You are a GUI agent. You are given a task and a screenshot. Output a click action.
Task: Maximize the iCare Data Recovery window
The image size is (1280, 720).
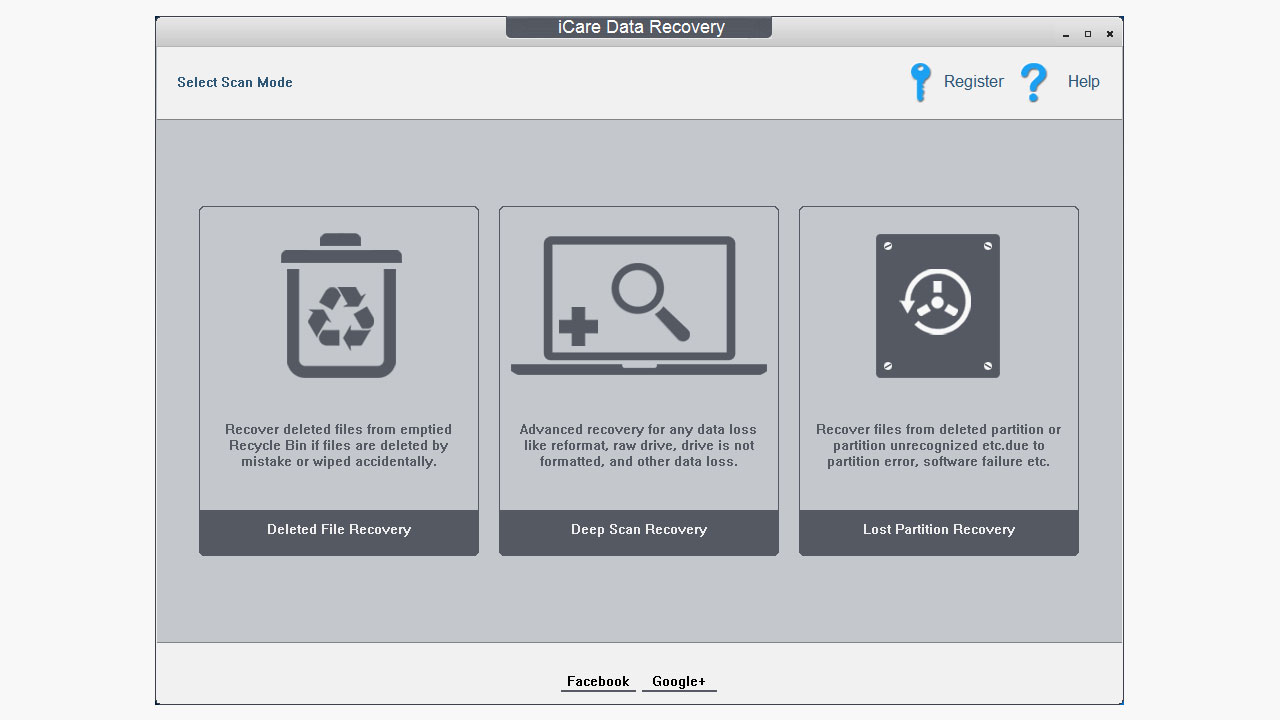[1088, 34]
